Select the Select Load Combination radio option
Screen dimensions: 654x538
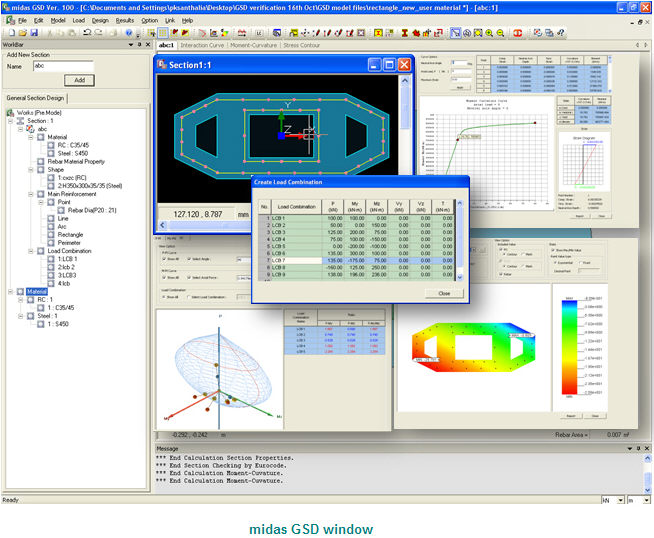coord(189,297)
